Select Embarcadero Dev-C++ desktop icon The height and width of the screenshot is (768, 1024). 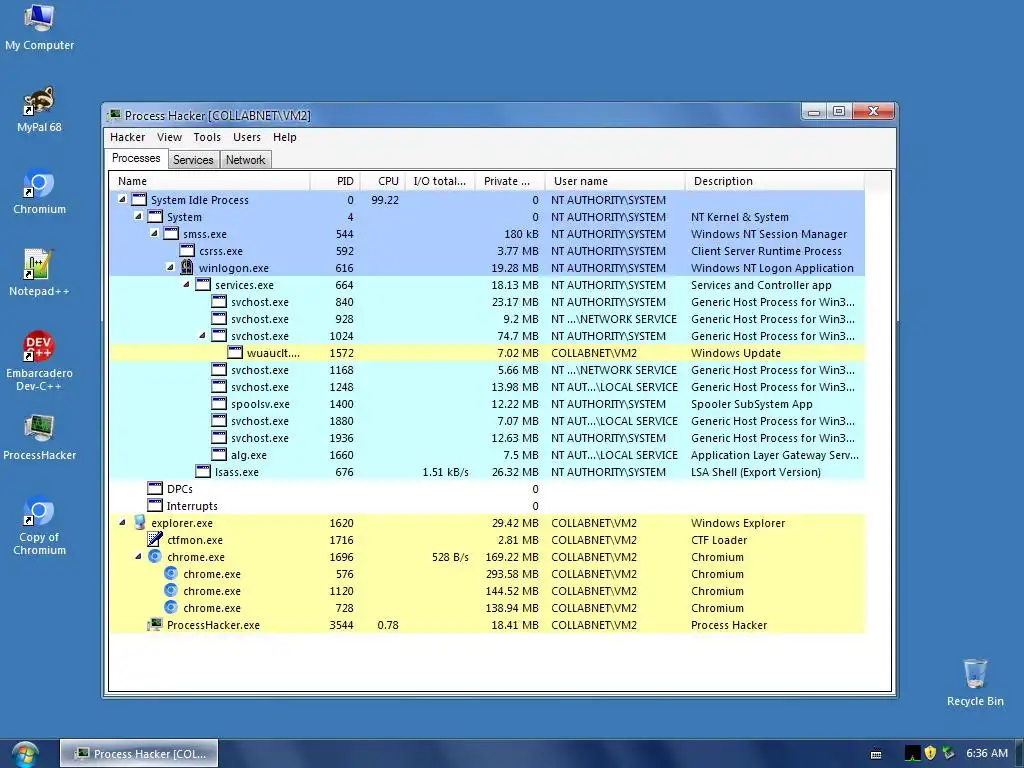point(39,360)
